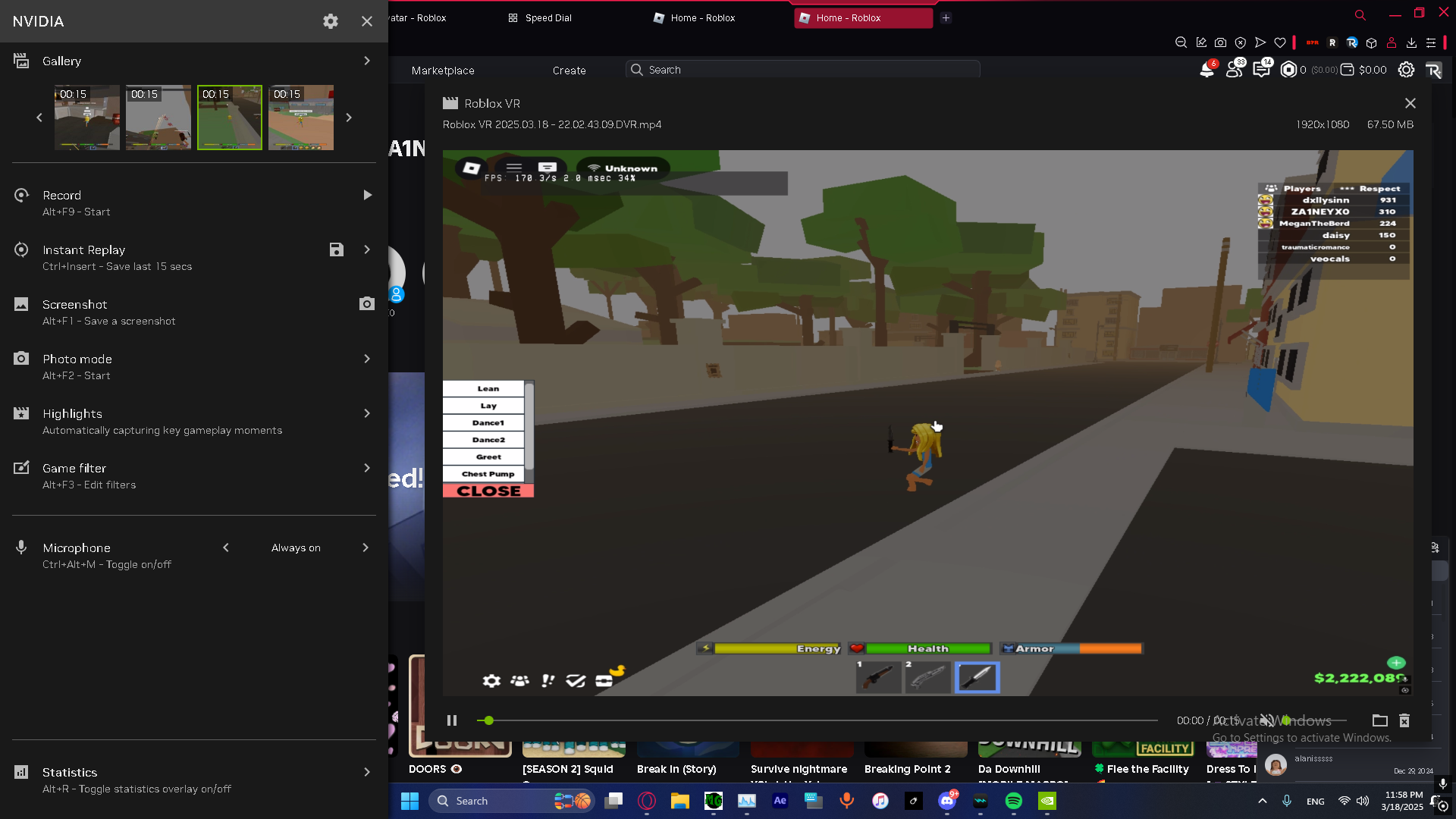Switch to the Avatar - Roblox tab
Image resolution: width=1456 pixels, height=819 pixels.
(x=419, y=17)
